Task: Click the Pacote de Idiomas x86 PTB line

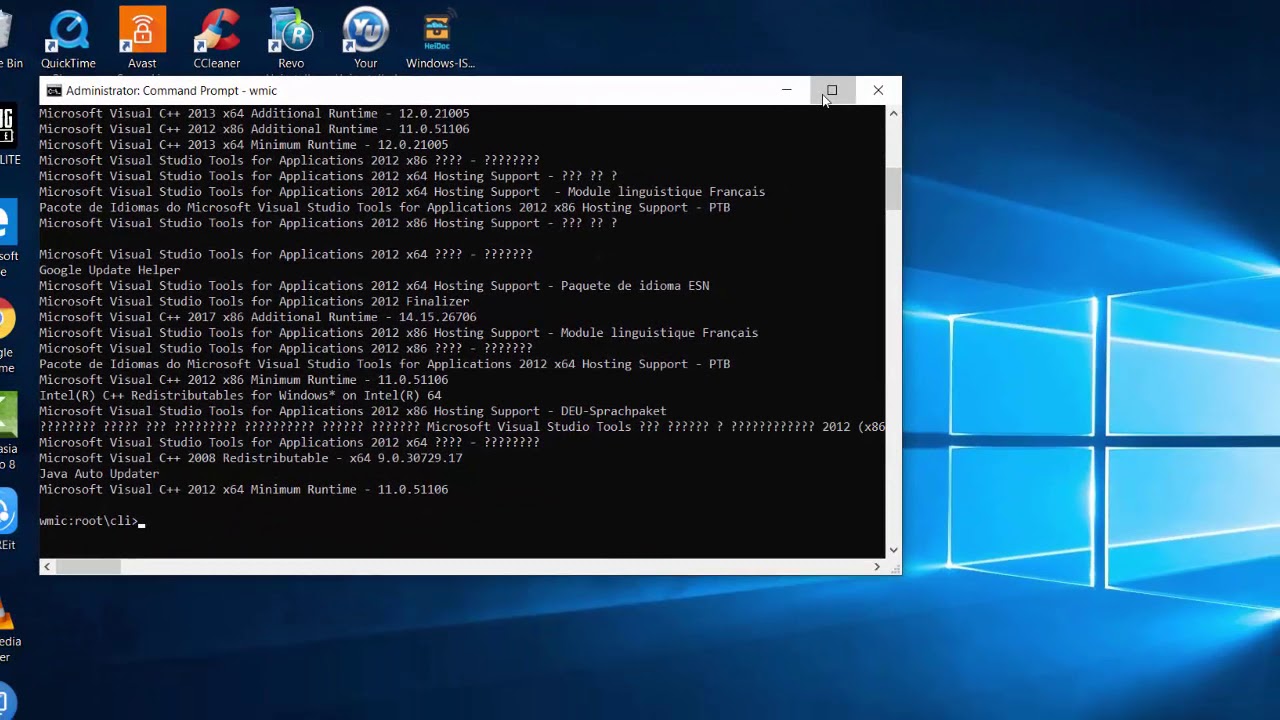Action: click(385, 207)
